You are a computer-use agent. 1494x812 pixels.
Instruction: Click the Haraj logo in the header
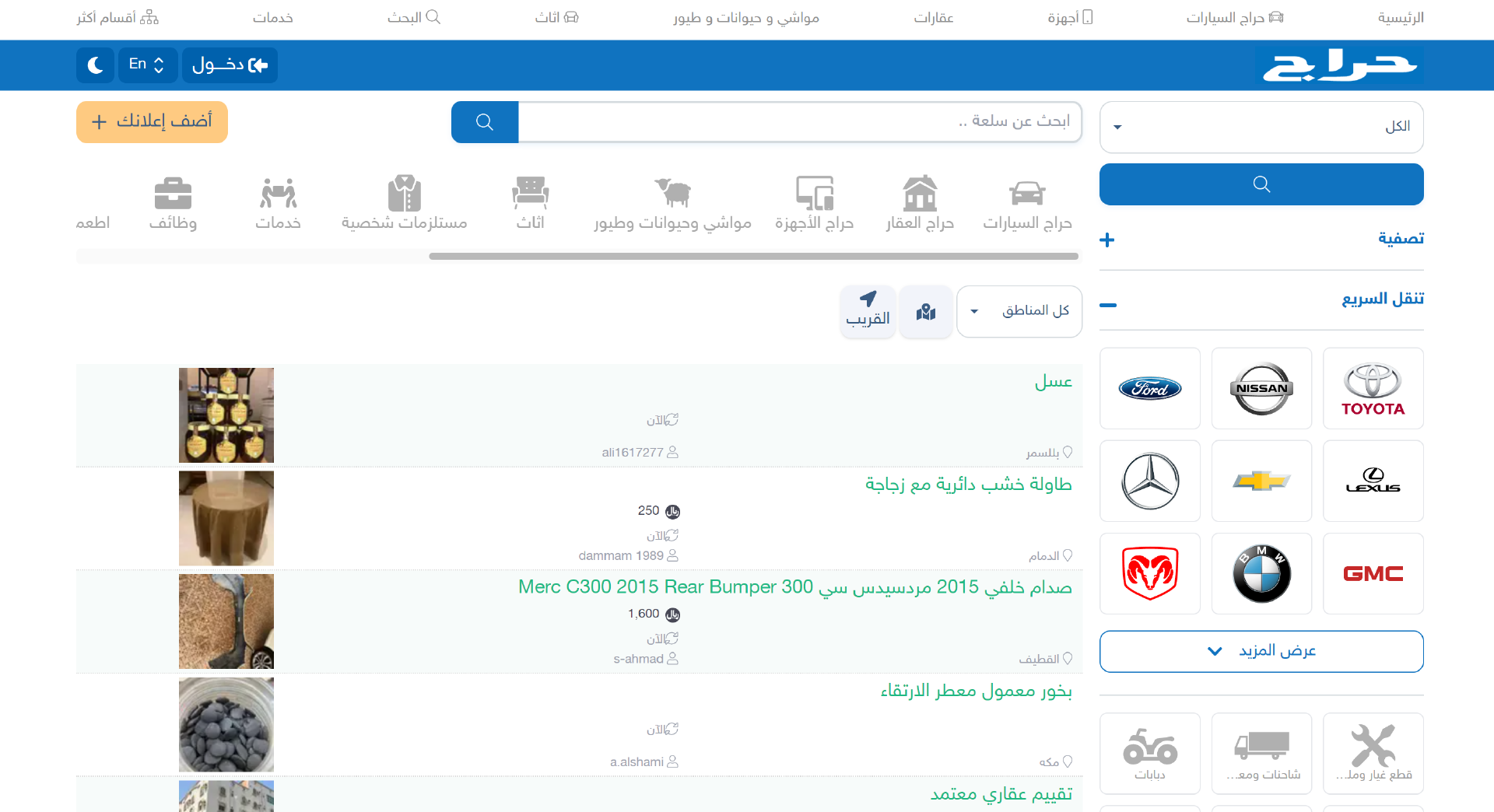coord(1340,65)
